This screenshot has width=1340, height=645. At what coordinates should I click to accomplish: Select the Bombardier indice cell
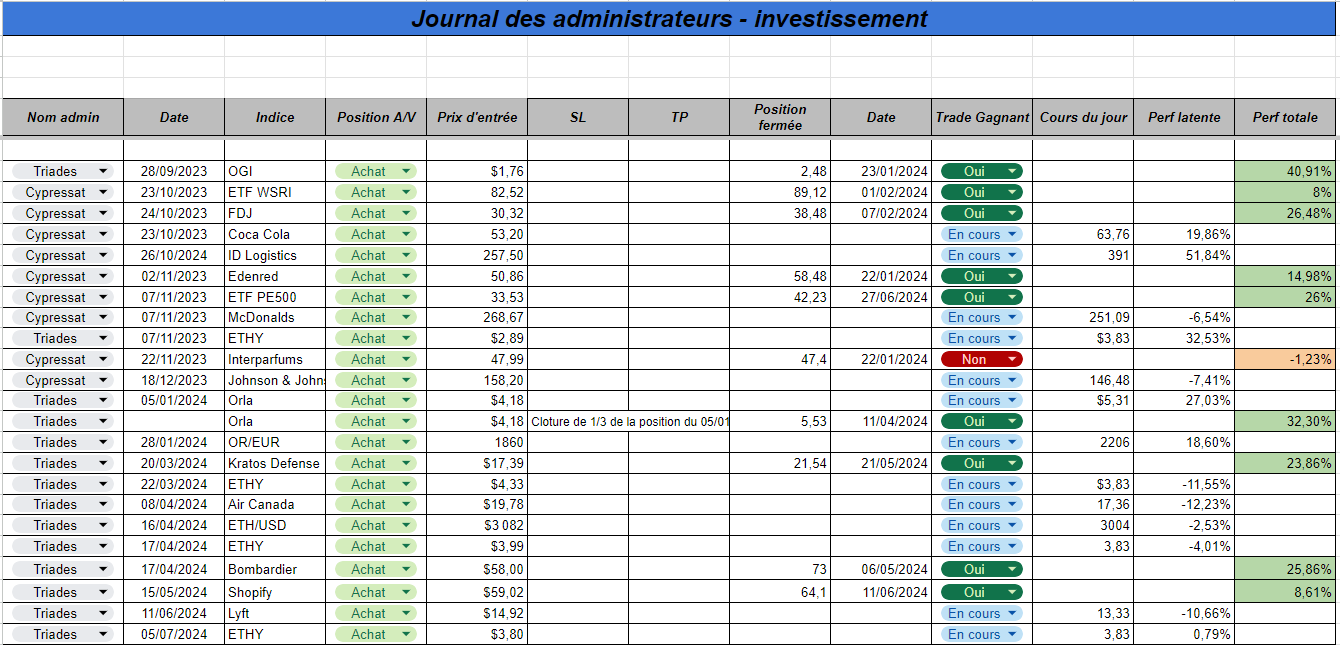275,569
